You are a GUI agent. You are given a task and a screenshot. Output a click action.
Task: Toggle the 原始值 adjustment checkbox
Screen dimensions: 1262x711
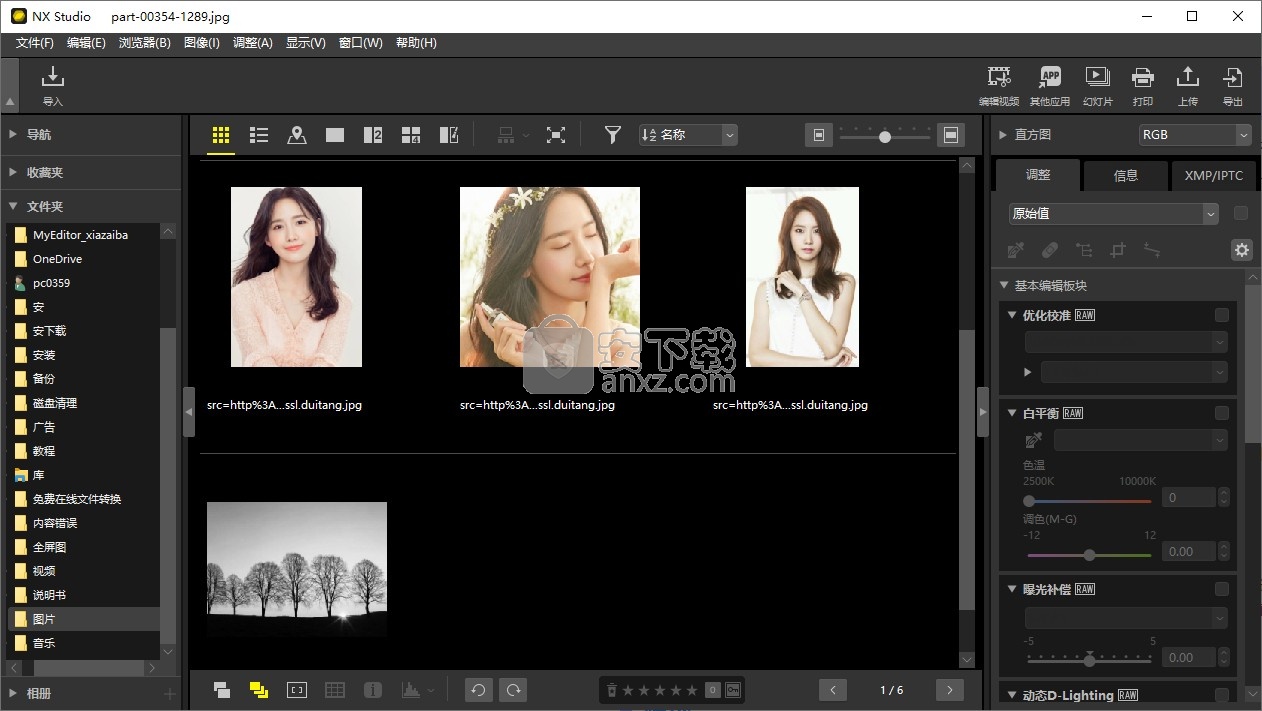pos(1241,213)
